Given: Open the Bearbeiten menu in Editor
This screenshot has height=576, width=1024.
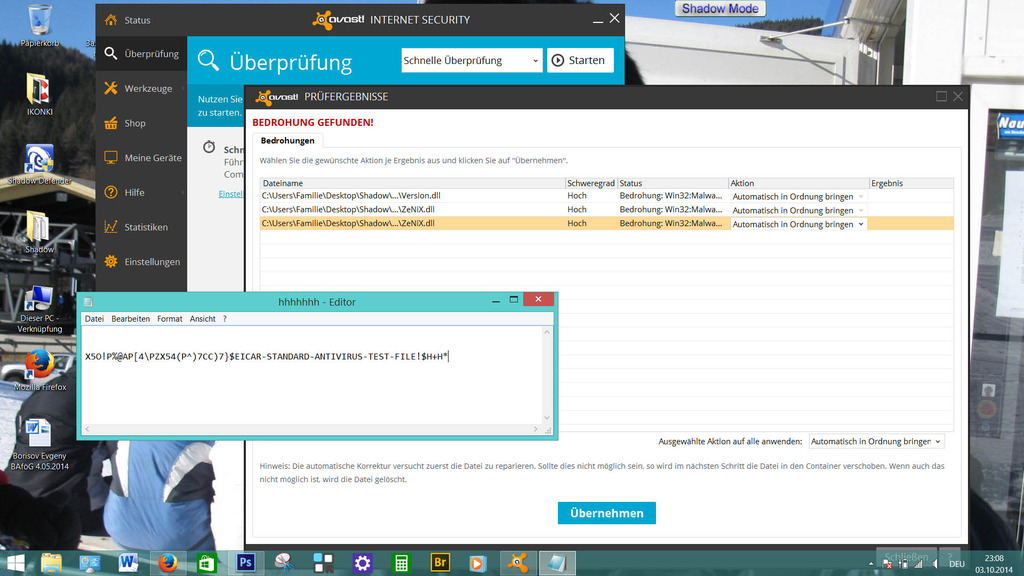Looking at the screenshot, I should pyautogui.click(x=131, y=319).
